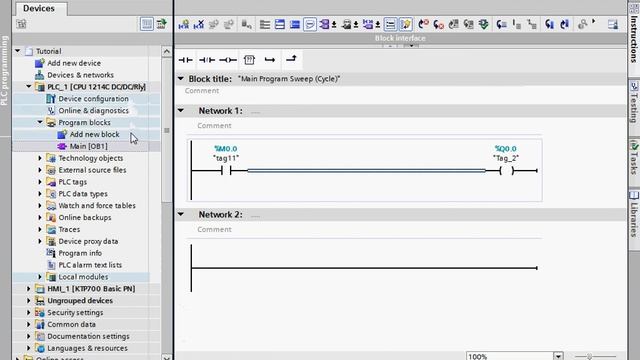Click the project tree vertical scrollbar
640x360 pixels.
(x=167, y=130)
